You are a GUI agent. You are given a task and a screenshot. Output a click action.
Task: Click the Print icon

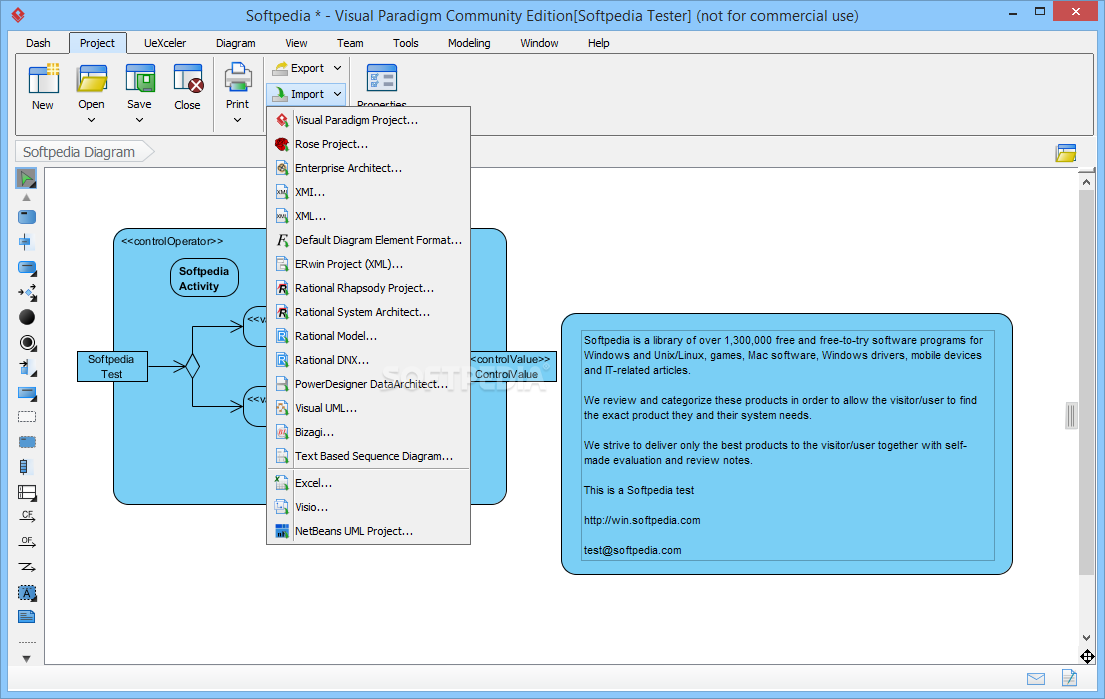pos(237,78)
